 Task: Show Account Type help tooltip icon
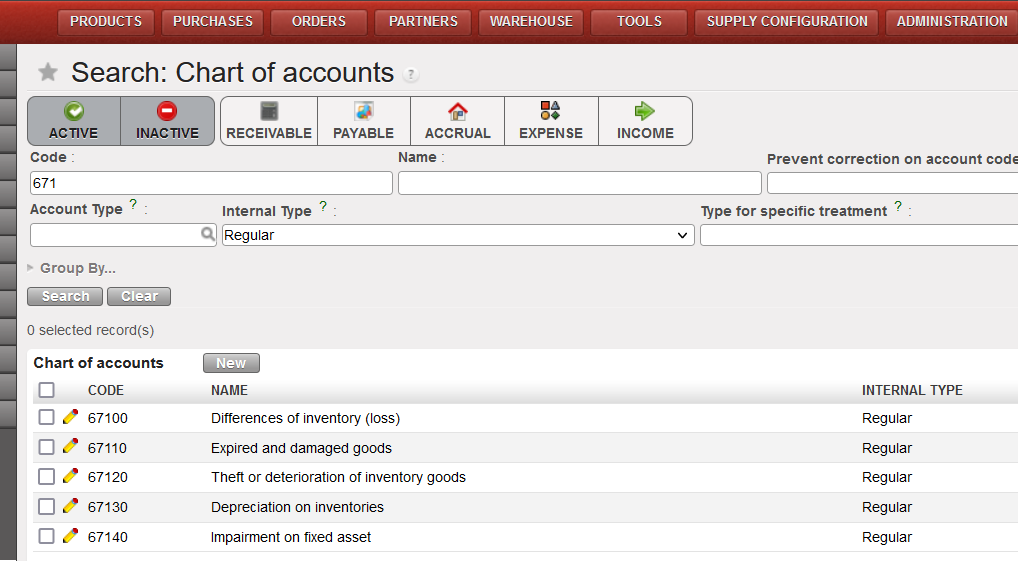[133, 205]
